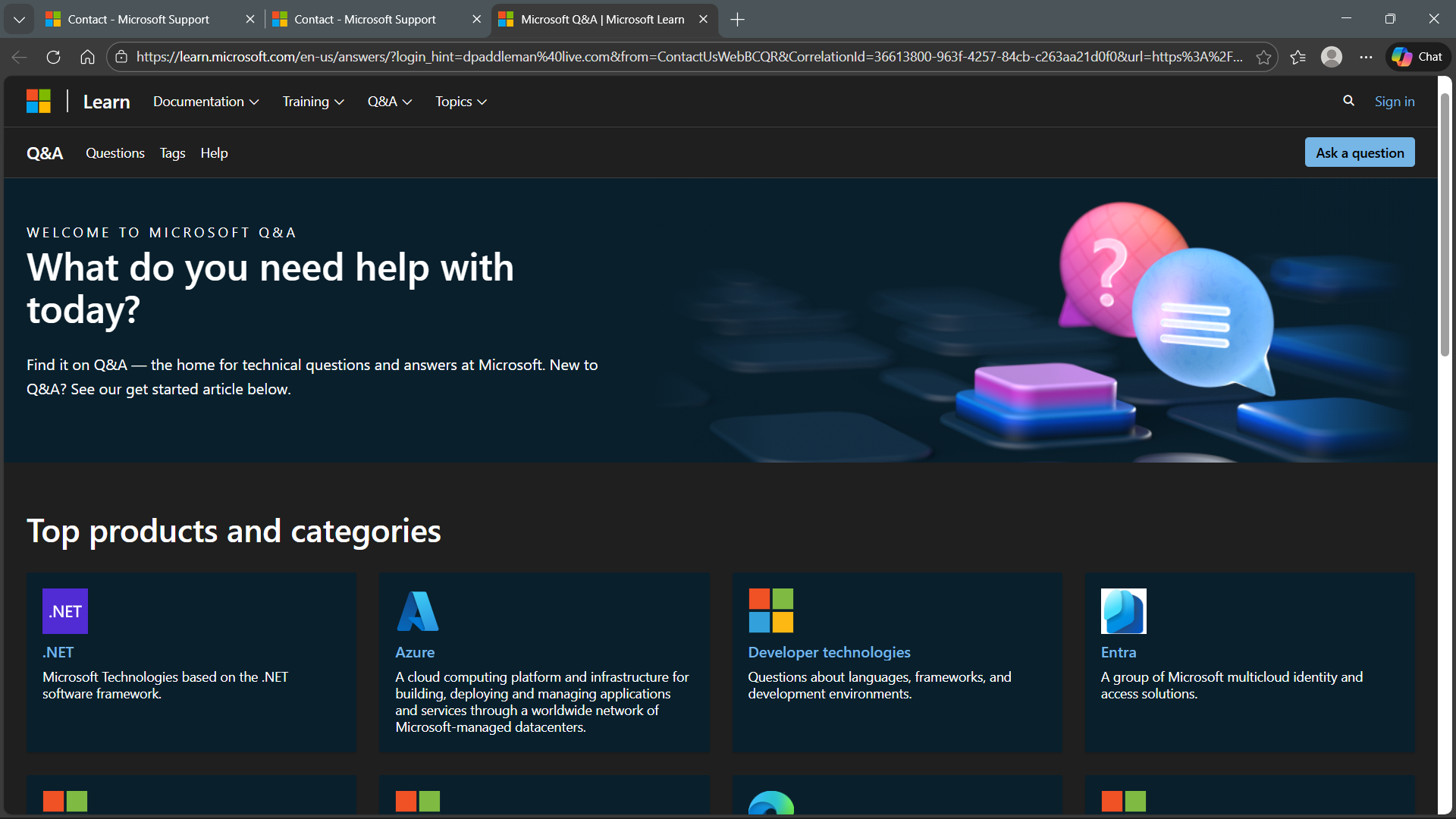
Task: Expand the Training dropdown menu
Action: pyautogui.click(x=313, y=102)
